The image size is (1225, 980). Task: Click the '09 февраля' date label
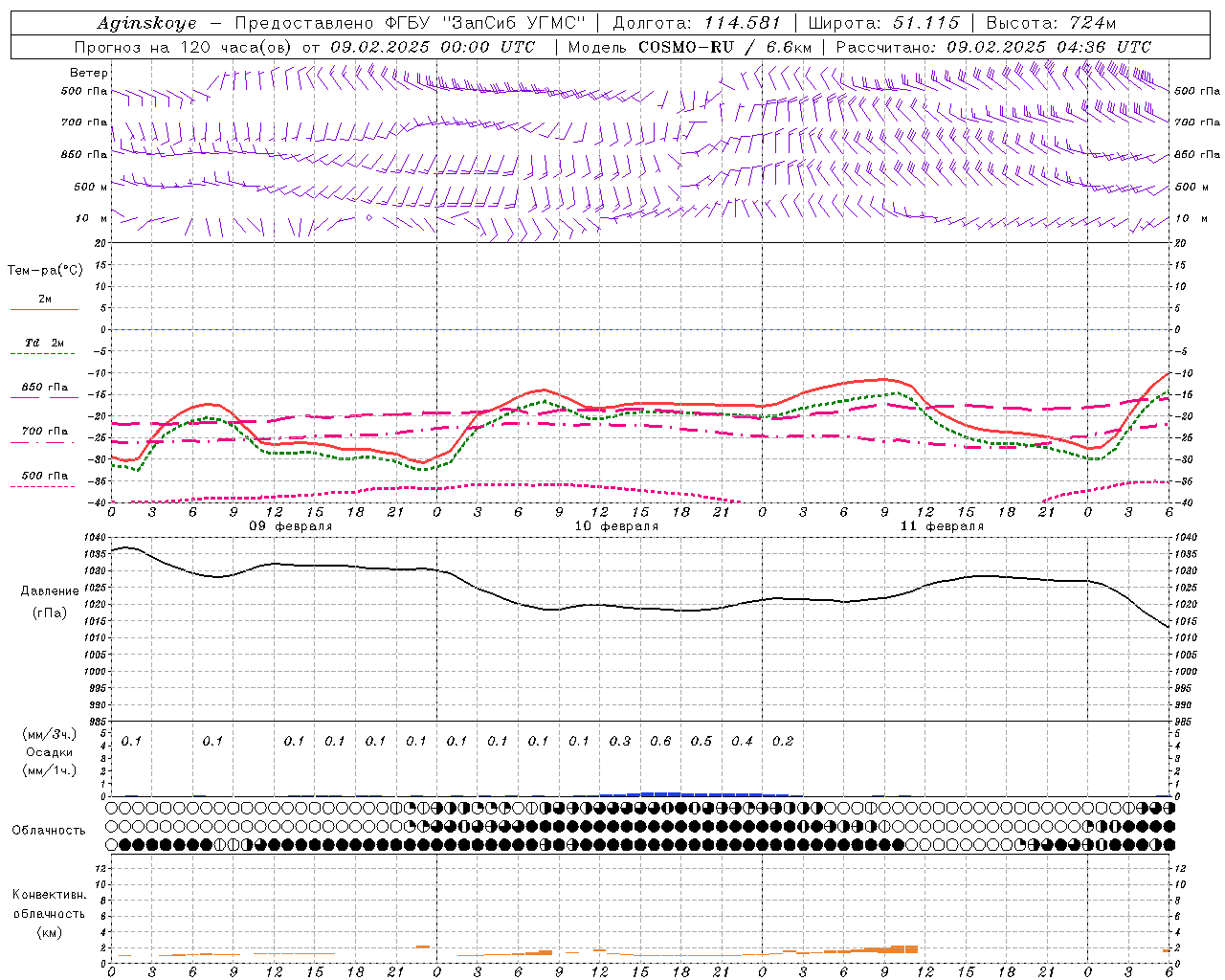click(x=291, y=526)
